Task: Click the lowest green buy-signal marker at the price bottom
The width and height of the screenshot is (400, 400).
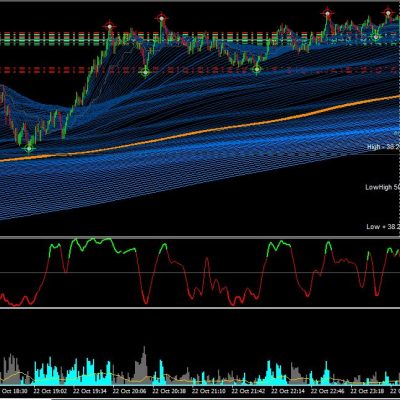Action: pos(29,148)
